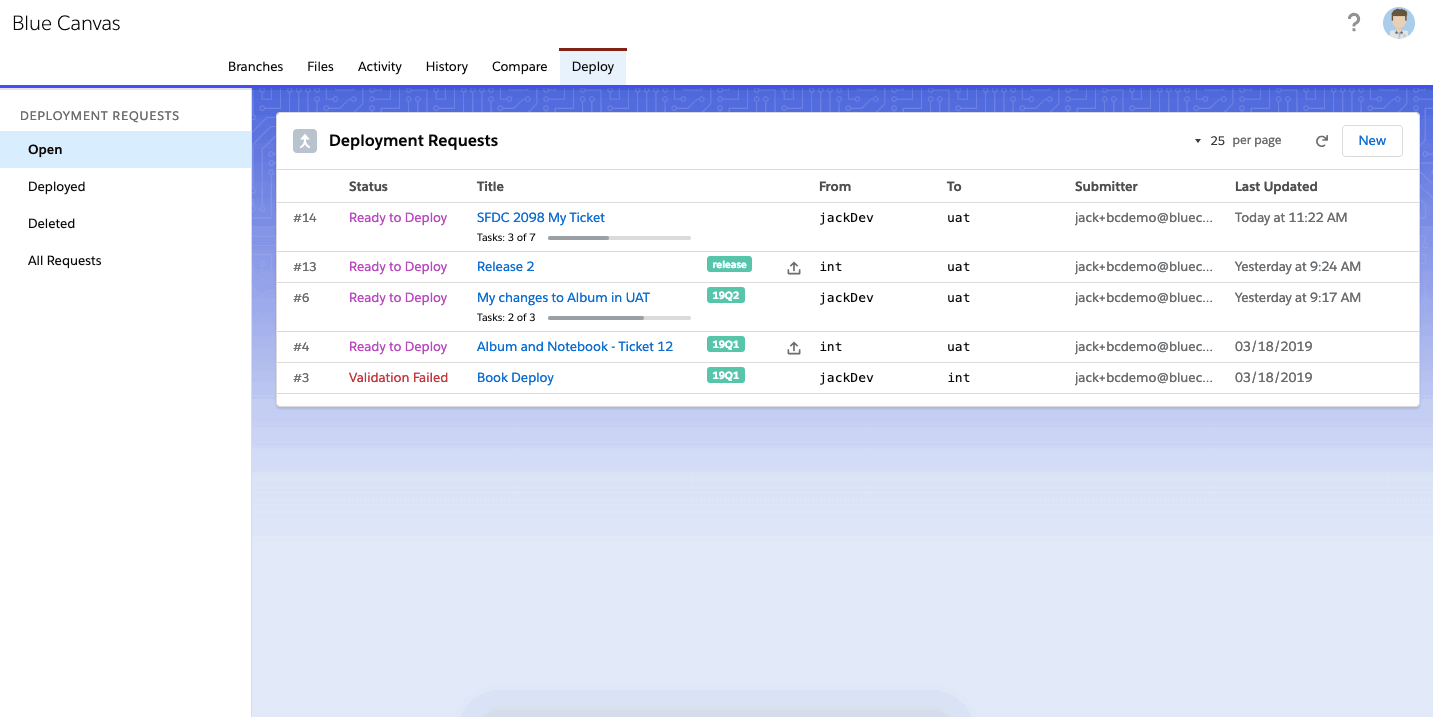Screen dimensions: 1433x717
Task: Click Today at 11:22 AM timestamp
Action: click(1291, 218)
